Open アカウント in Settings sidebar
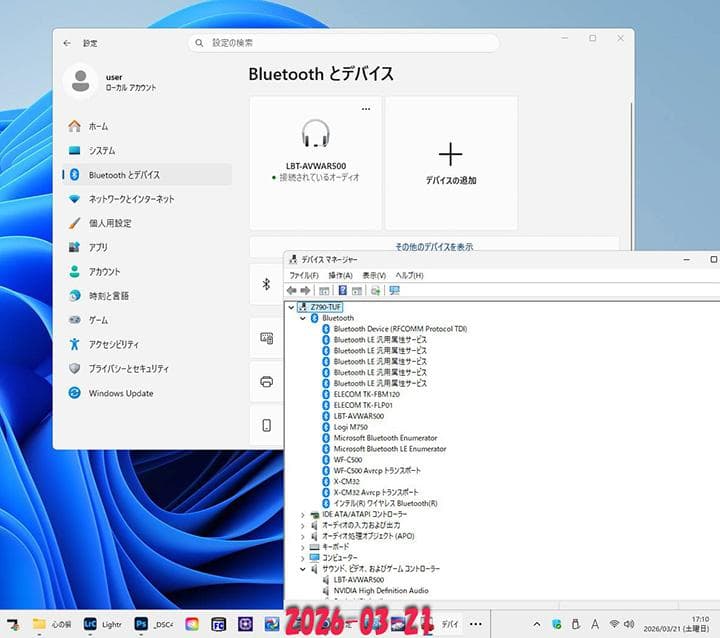Screen dimensions: 720x638 point(146,271)
